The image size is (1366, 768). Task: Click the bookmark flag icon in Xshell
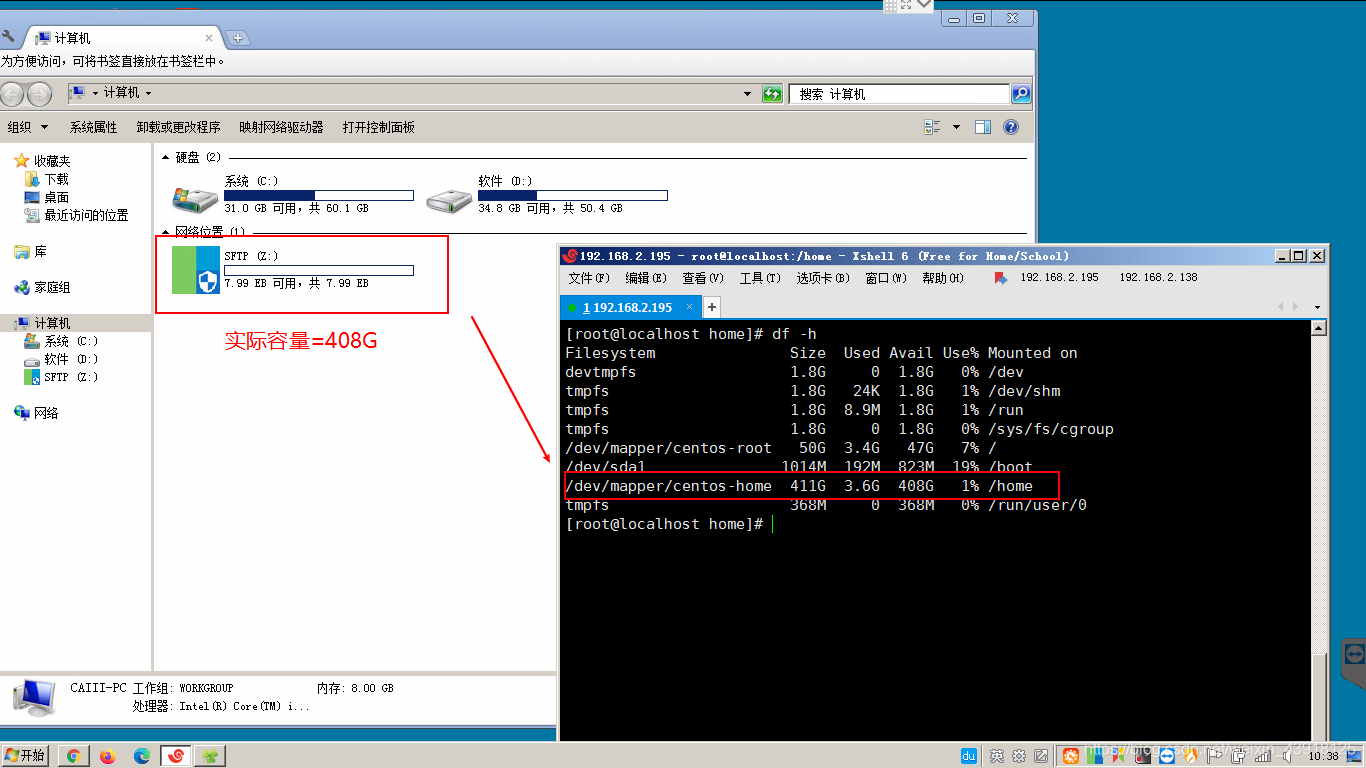tap(1001, 278)
